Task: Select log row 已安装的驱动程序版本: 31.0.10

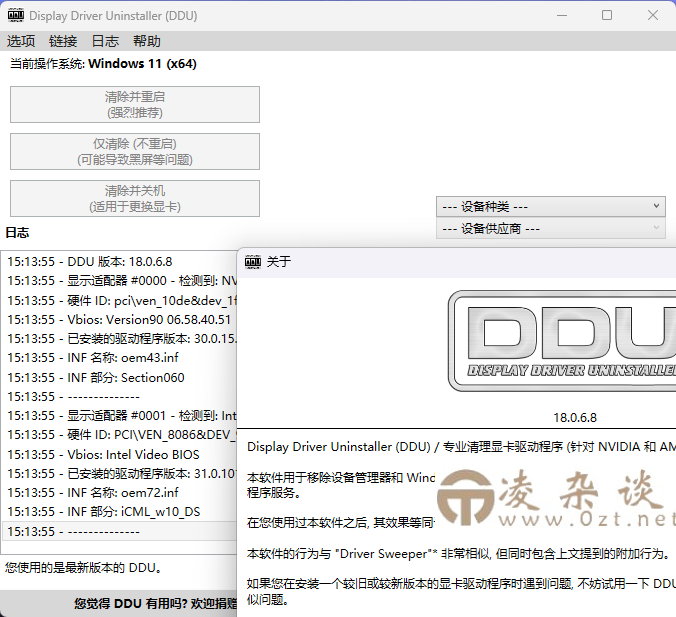Action: (119, 473)
